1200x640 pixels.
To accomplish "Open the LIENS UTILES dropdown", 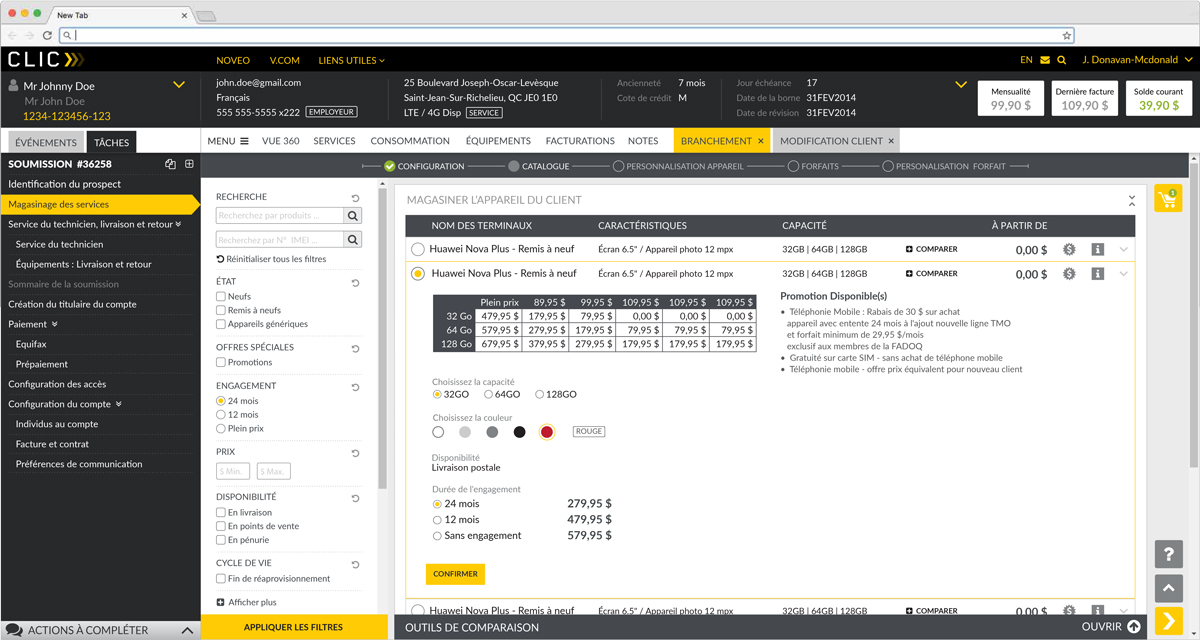I will tap(351, 60).
